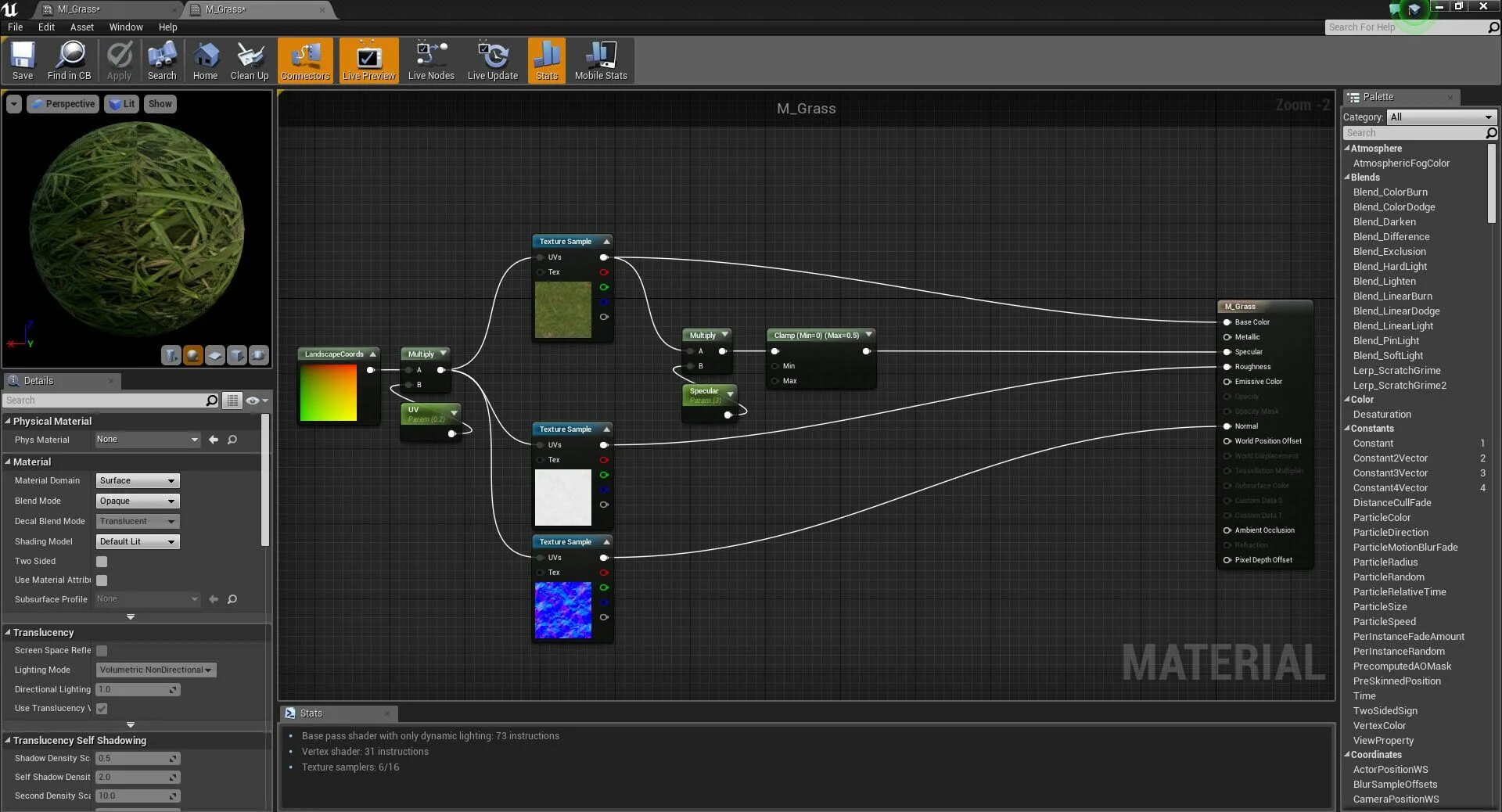Toggle Live Update in toolbar

tap(493, 61)
